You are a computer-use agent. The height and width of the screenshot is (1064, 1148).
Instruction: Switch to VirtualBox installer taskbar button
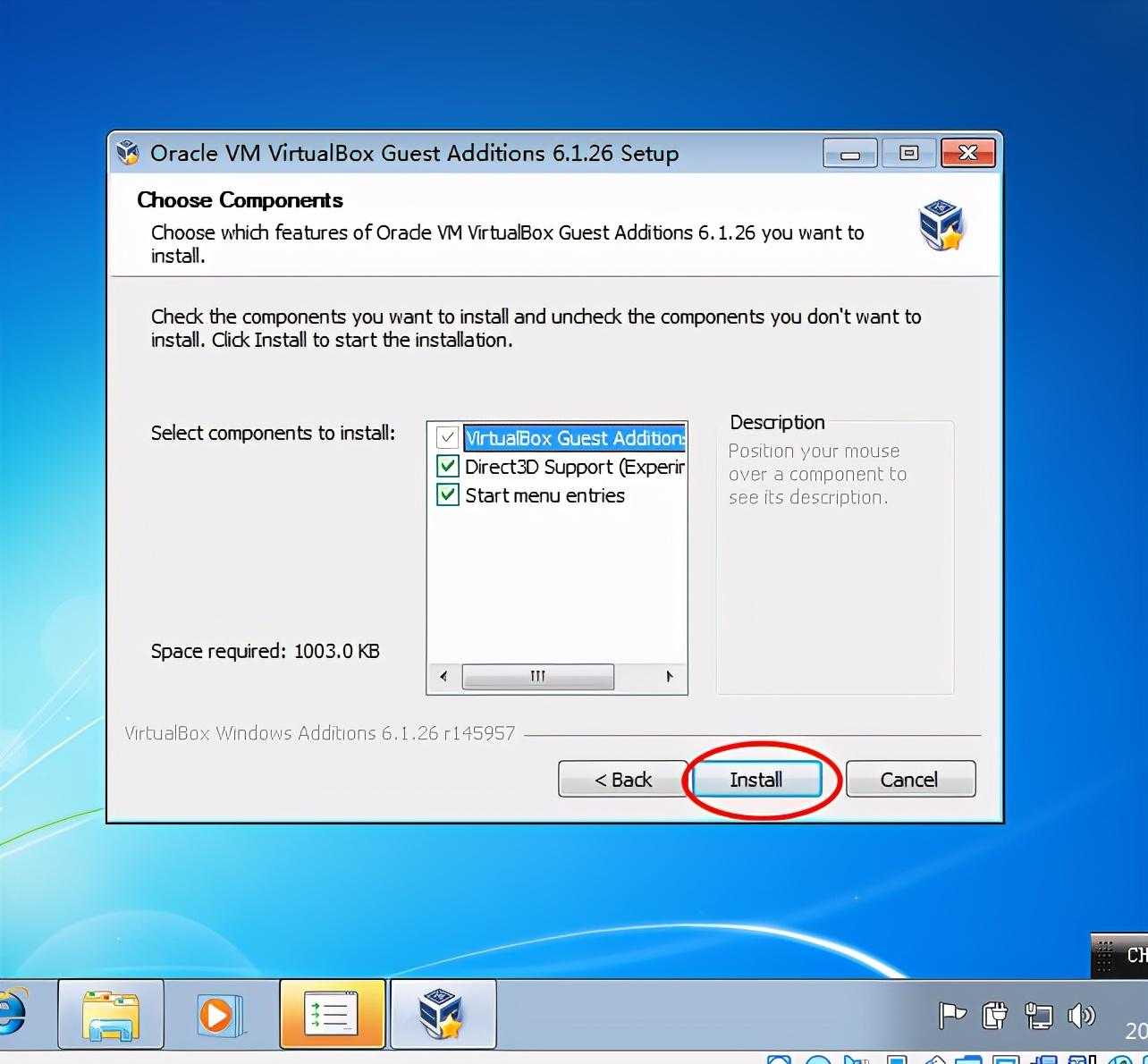pyautogui.click(x=443, y=1014)
